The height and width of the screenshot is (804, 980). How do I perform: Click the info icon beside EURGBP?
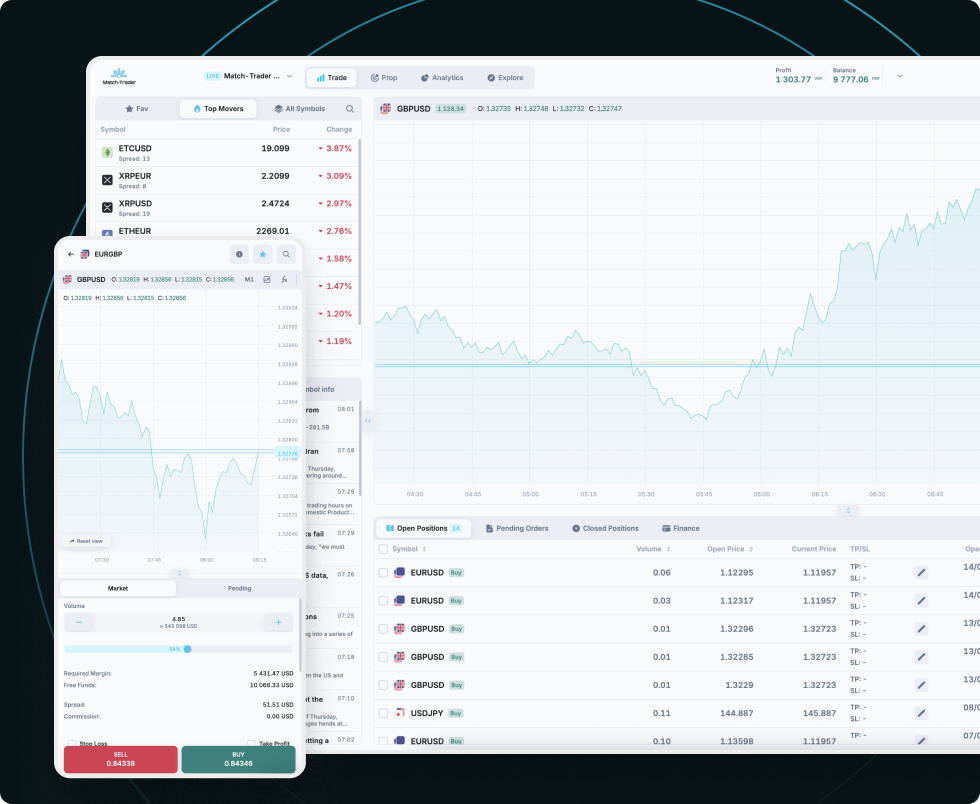click(239, 254)
